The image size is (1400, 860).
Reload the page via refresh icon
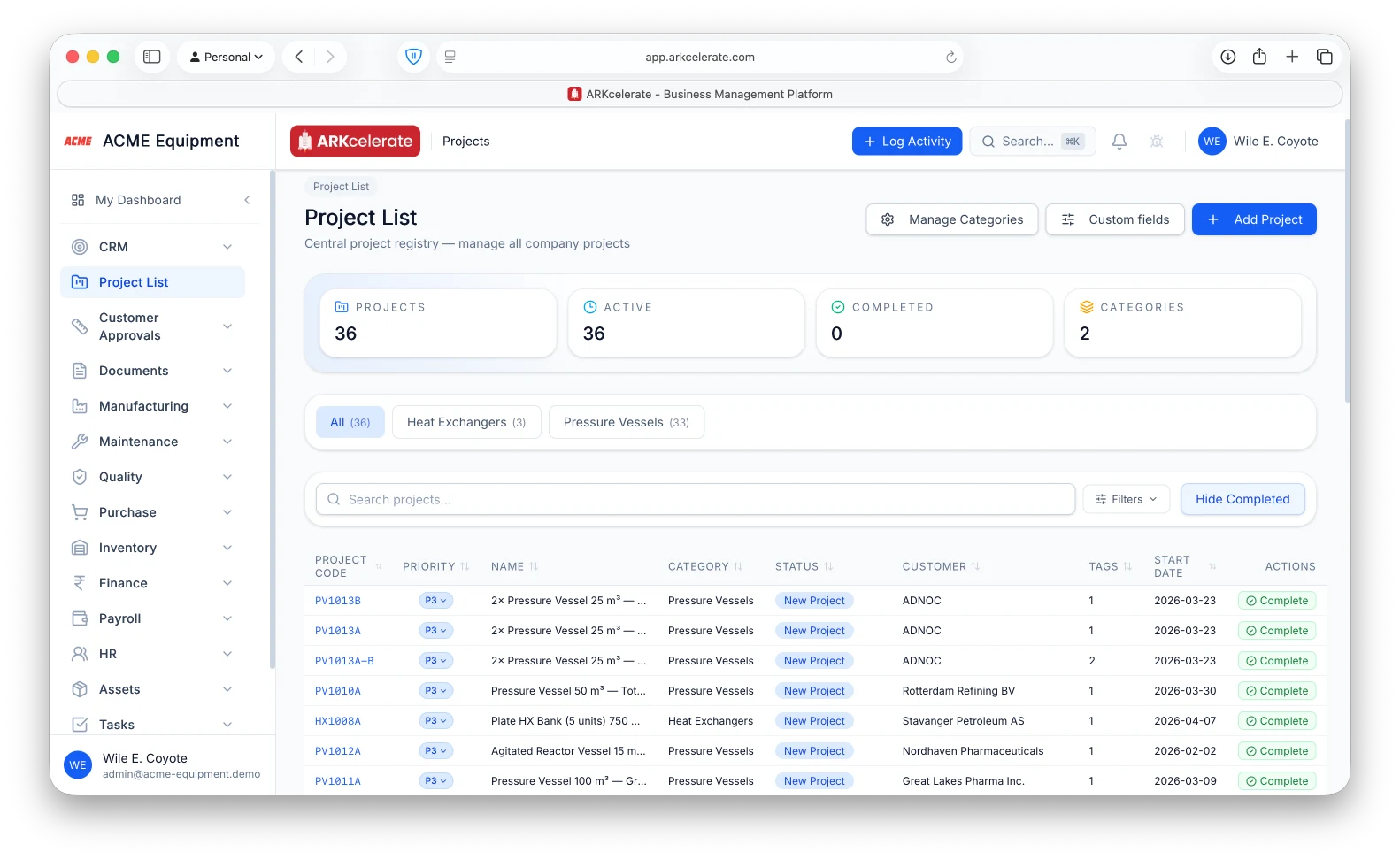(951, 57)
